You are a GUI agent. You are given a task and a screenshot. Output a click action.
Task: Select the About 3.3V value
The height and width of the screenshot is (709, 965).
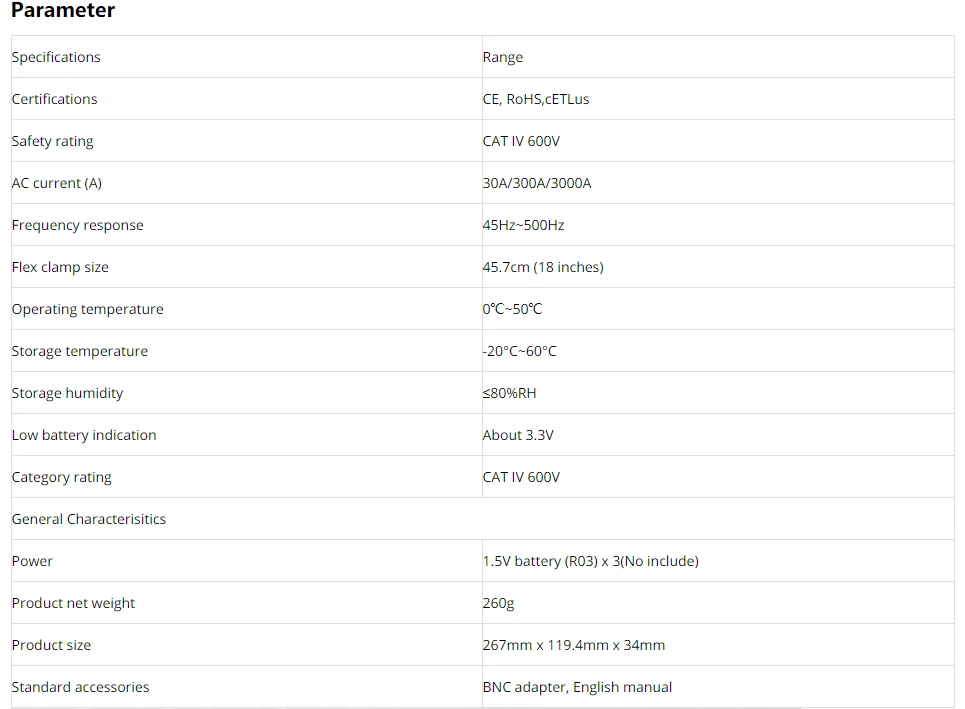point(518,435)
